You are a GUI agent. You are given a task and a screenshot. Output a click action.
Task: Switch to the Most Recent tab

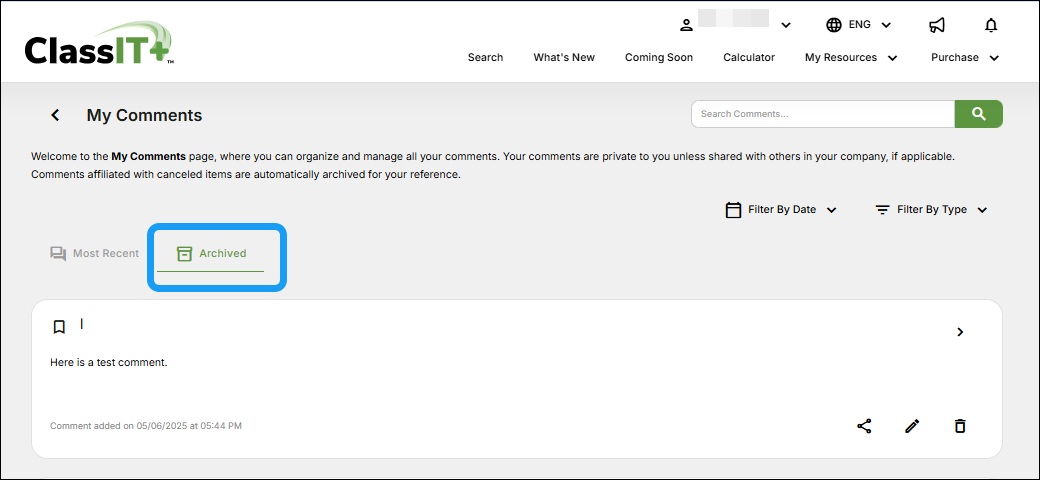[95, 254]
